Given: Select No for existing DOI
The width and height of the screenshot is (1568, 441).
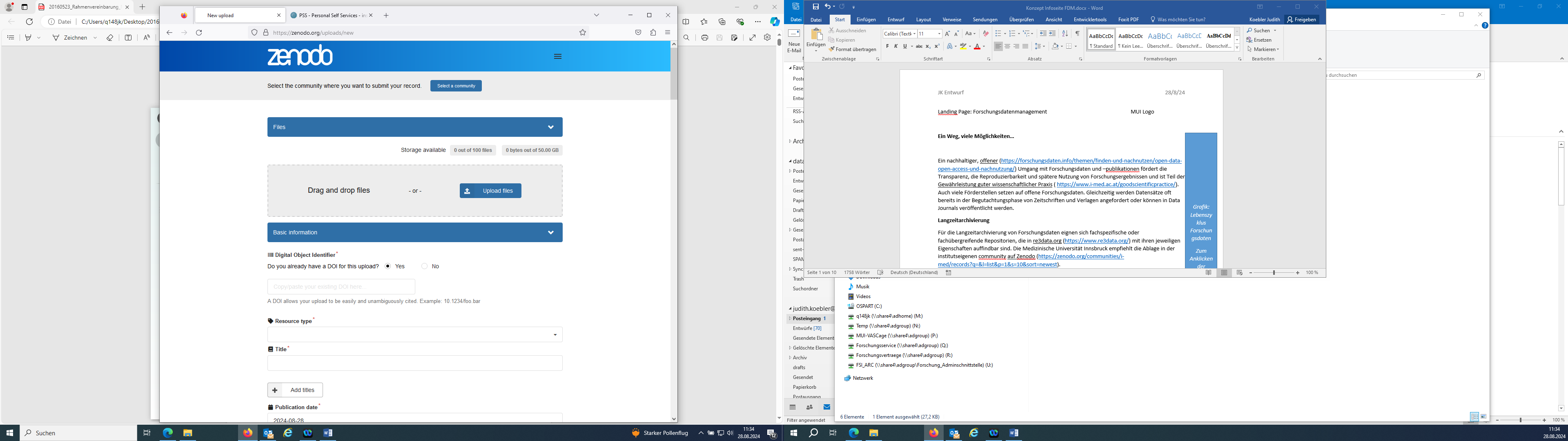Looking at the screenshot, I should click(424, 266).
